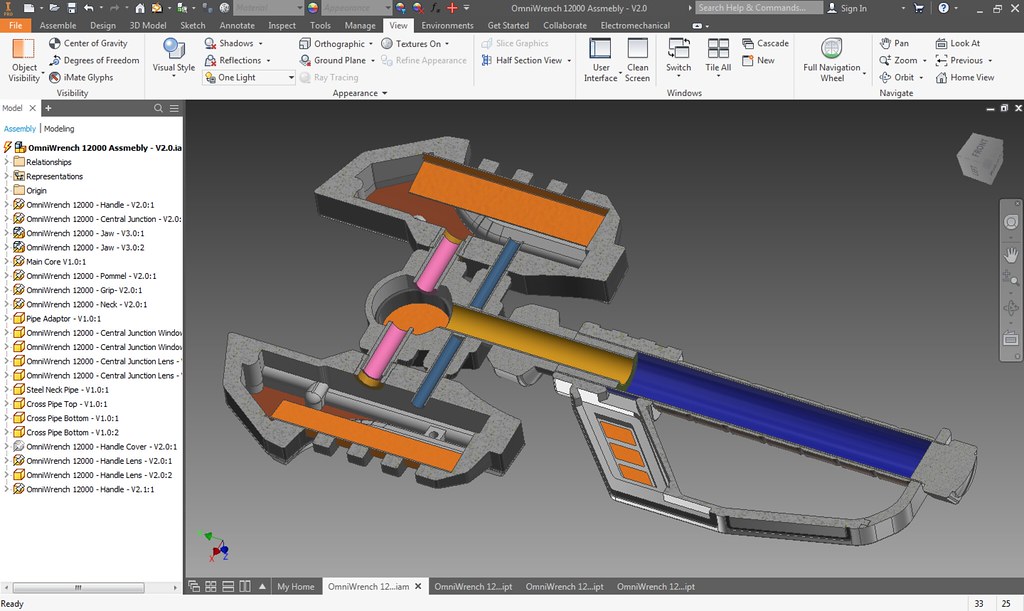Click the model browser horizontal scrollbar
The width and height of the screenshot is (1024, 611).
pyautogui.click(x=78, y=588)
